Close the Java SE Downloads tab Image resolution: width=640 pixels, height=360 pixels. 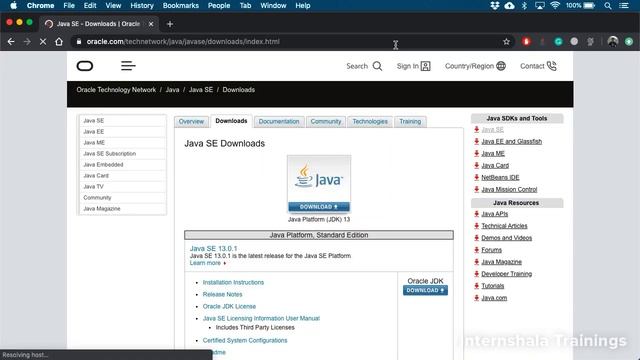tap(151, 24)
